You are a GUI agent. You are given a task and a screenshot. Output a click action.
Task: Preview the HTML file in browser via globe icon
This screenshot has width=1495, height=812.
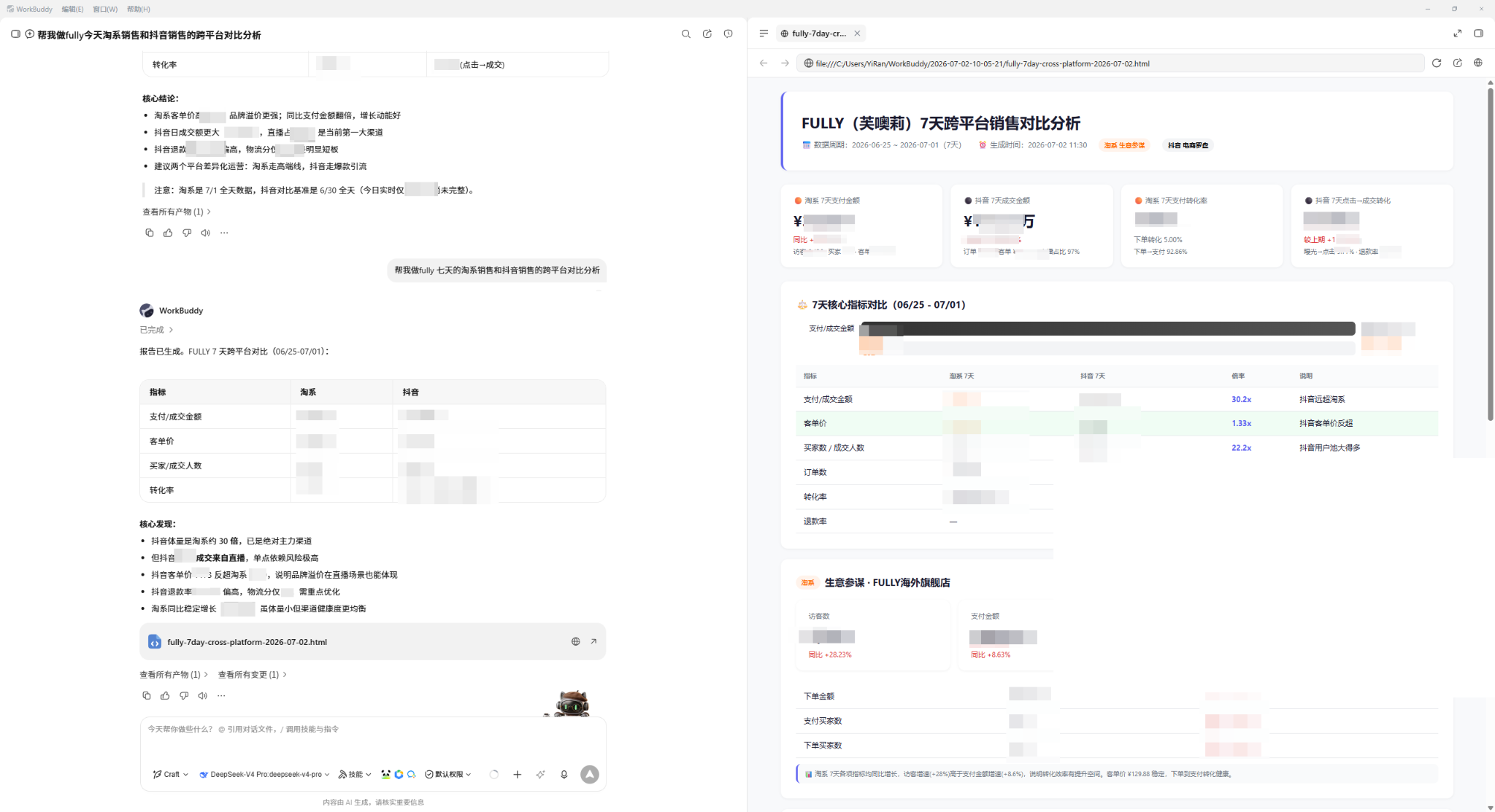pyautogui.click(x=576, y=642)
